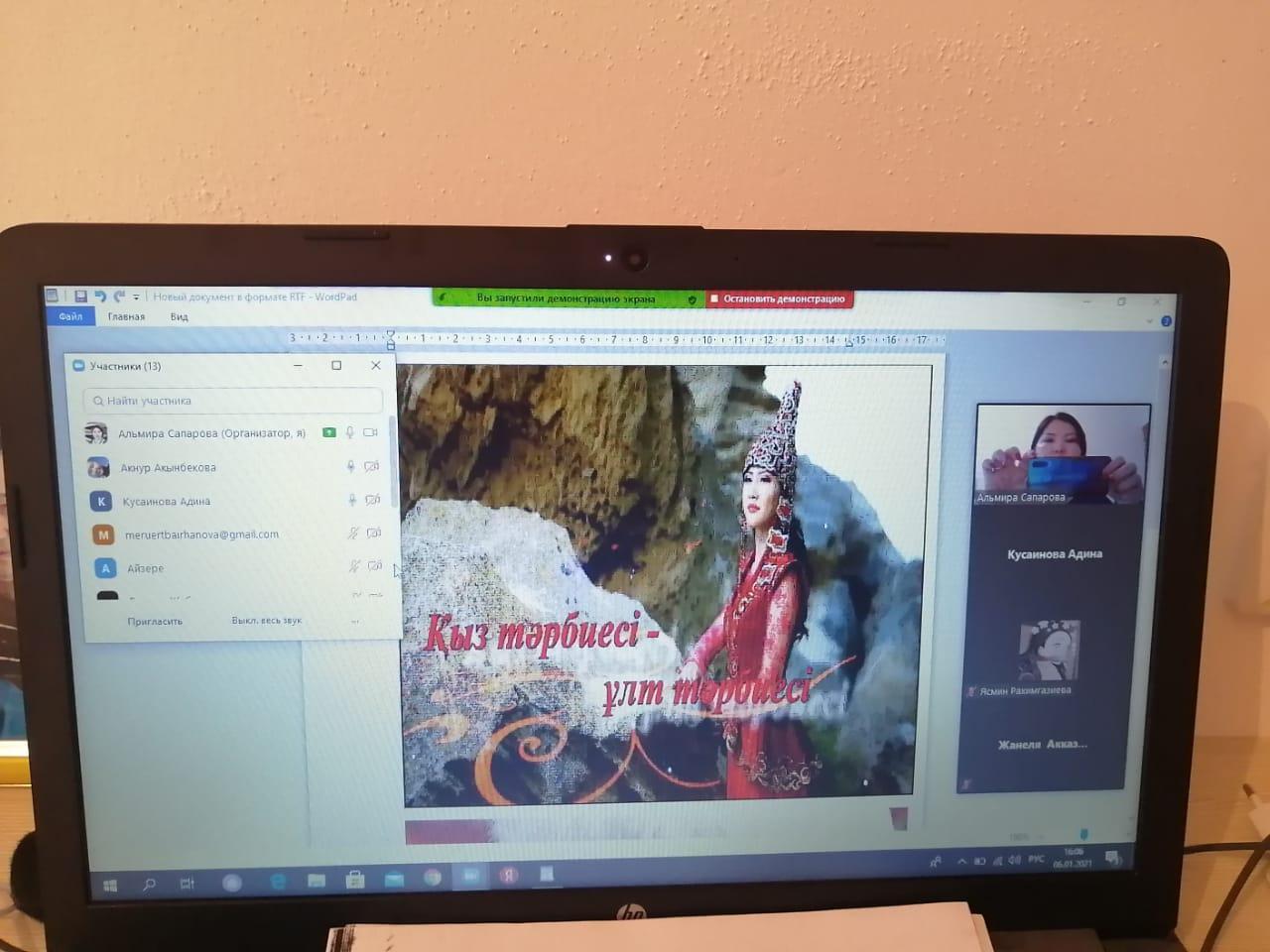Close the Участники panel
The image size is (1270, 952).
tap(375, 365)
